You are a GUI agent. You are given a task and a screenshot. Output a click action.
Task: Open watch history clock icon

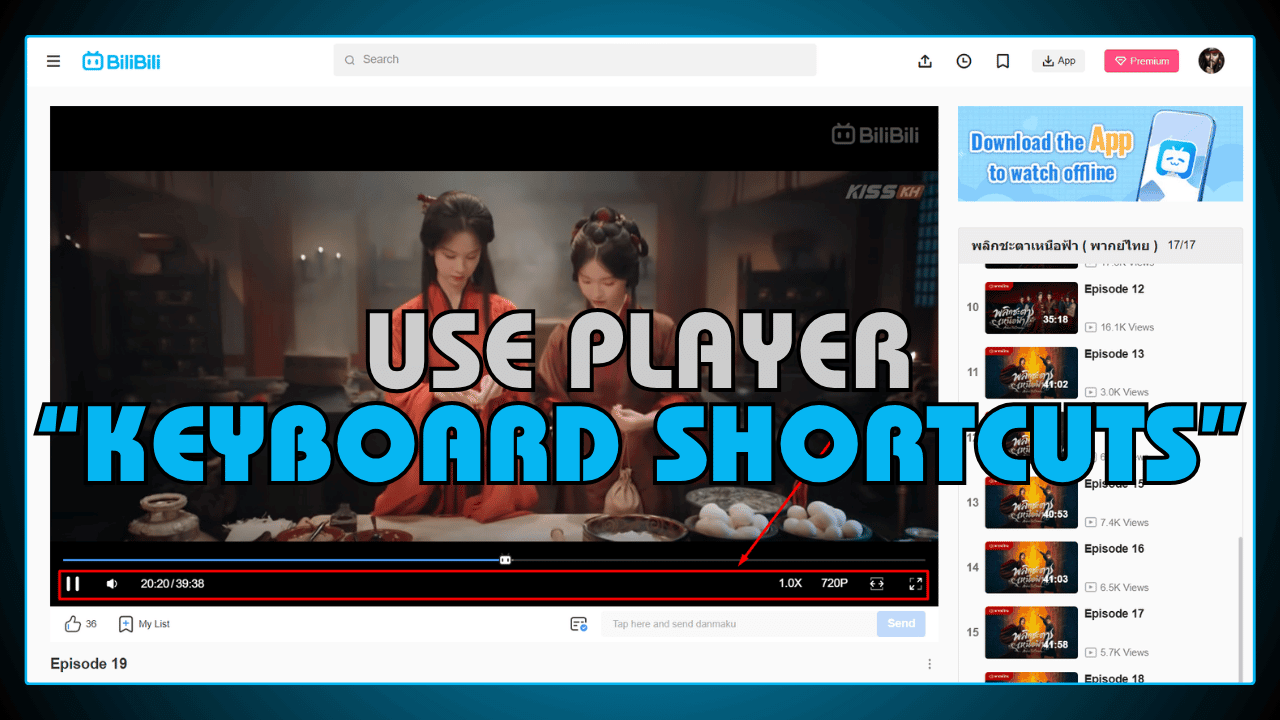[x=964, y=61]
